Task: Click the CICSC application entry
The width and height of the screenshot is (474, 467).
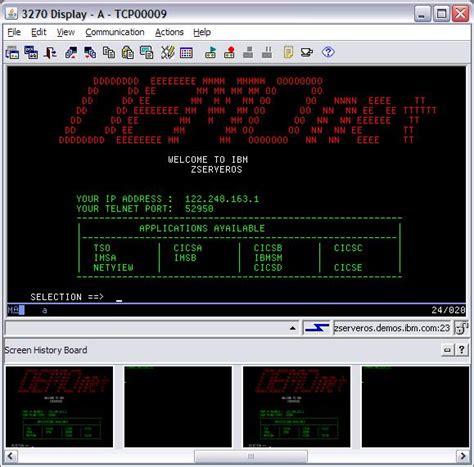Action: (x=348, y=248)
